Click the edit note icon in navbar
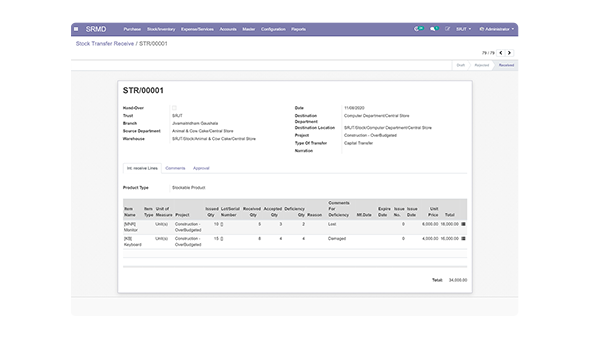Screen dimensions: 590x360 pos(447,29)
